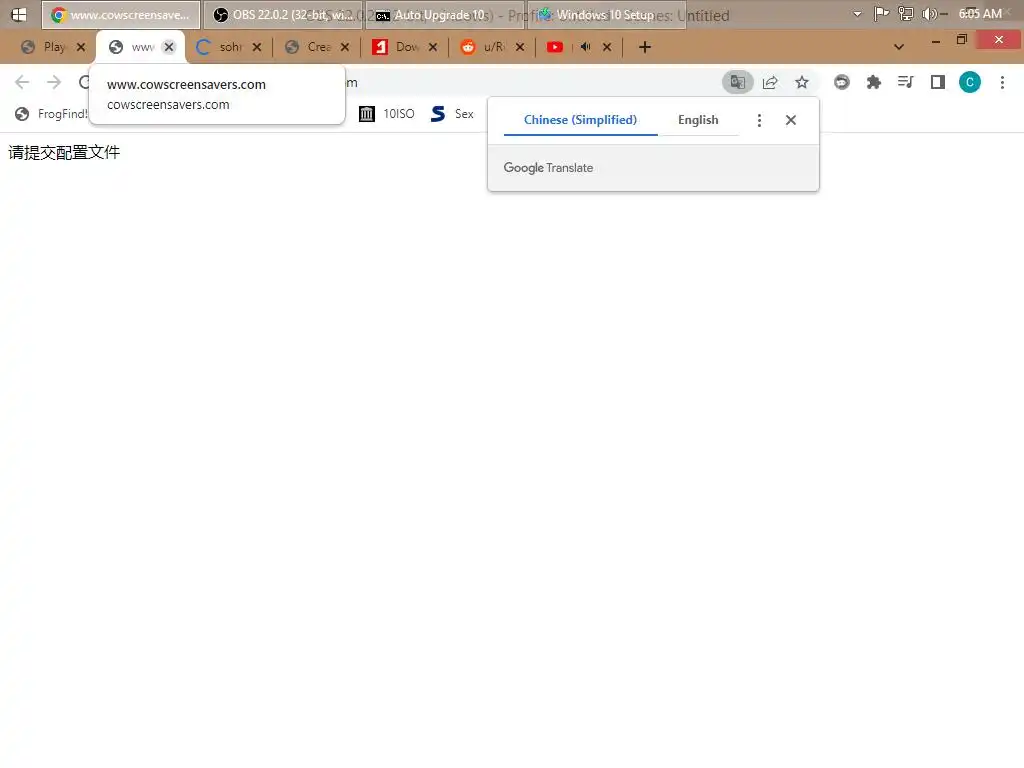The image size is (1024, 768).
Task: Open the network tray icon
Action: 906,14
